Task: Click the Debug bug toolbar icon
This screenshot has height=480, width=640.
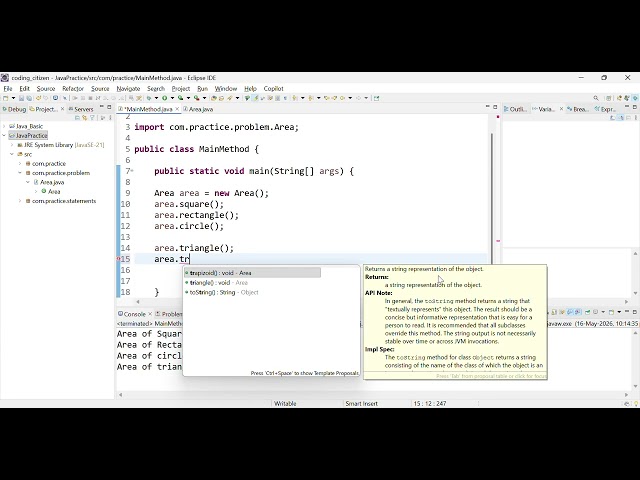Action: 149,98
